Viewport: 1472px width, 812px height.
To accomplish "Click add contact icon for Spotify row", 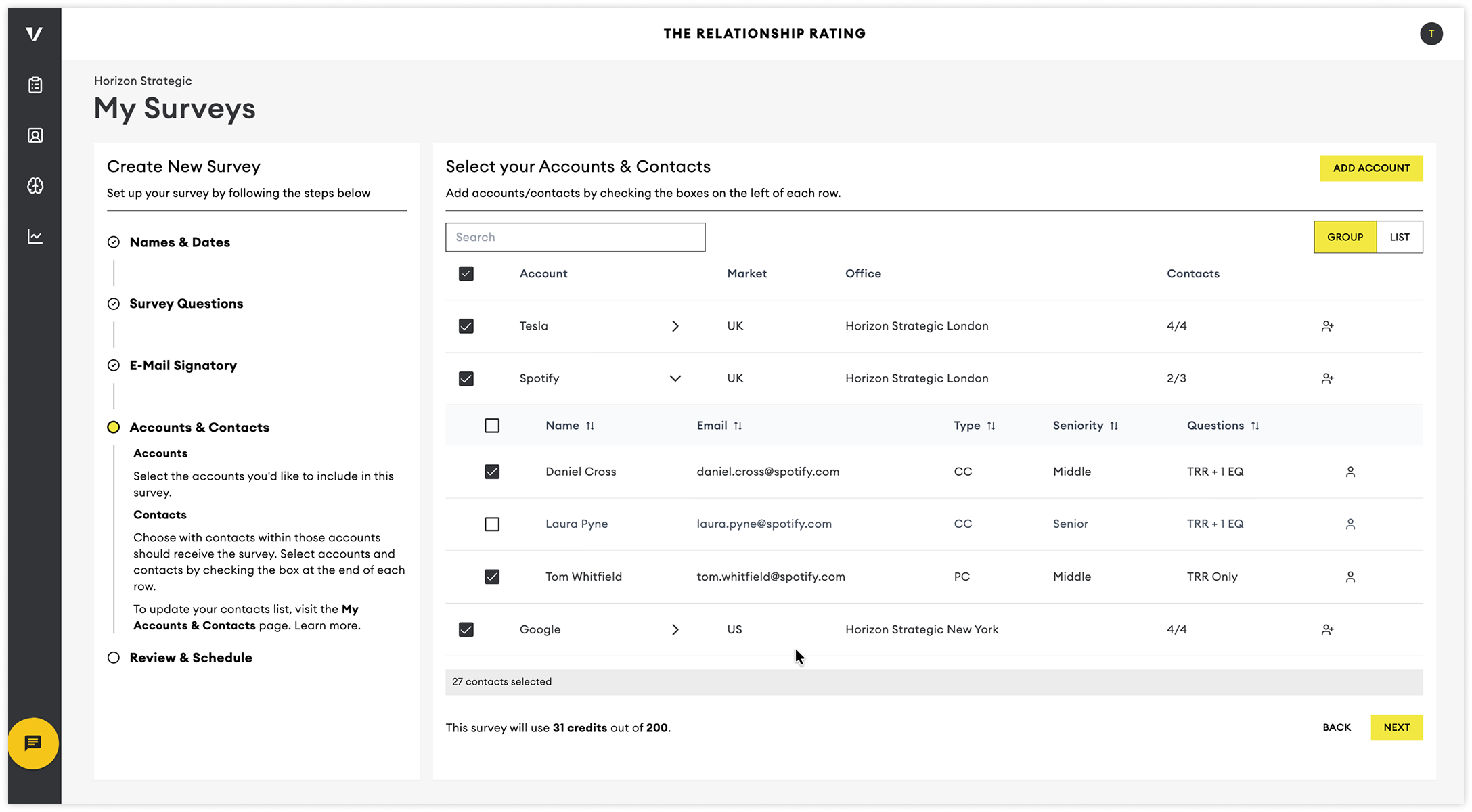I will click(1327, 378).
